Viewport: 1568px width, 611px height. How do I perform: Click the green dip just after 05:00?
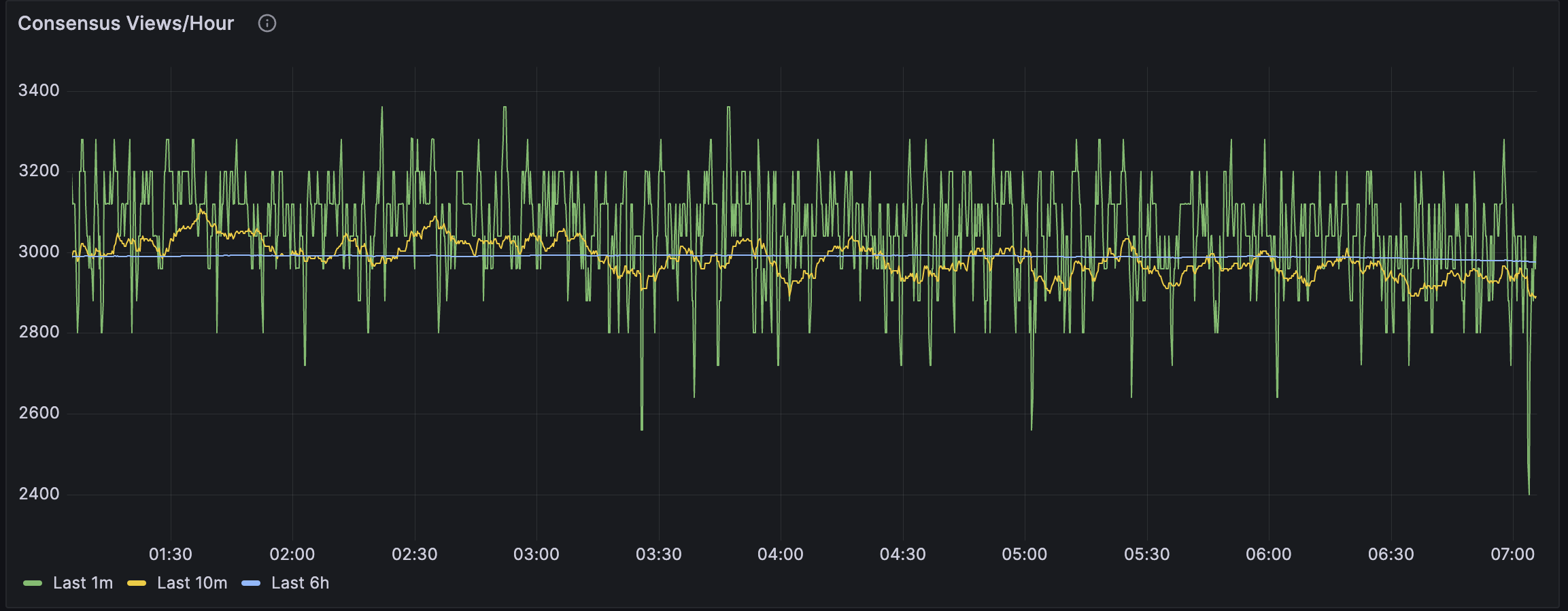coord(1032,428)
